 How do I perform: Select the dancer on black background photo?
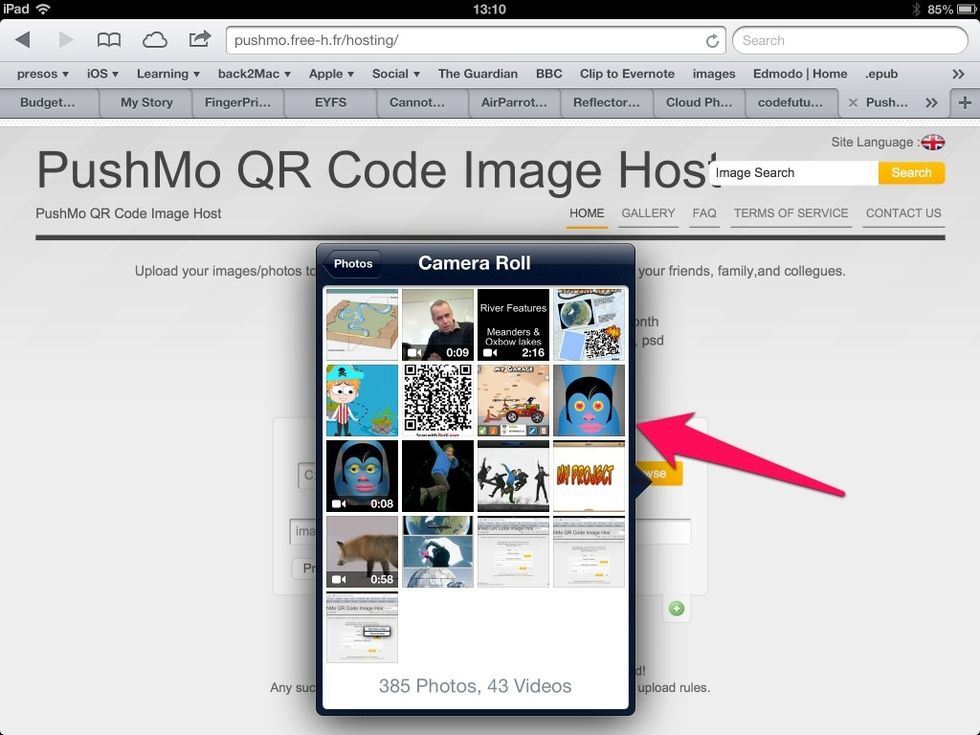tap(438, 476)
